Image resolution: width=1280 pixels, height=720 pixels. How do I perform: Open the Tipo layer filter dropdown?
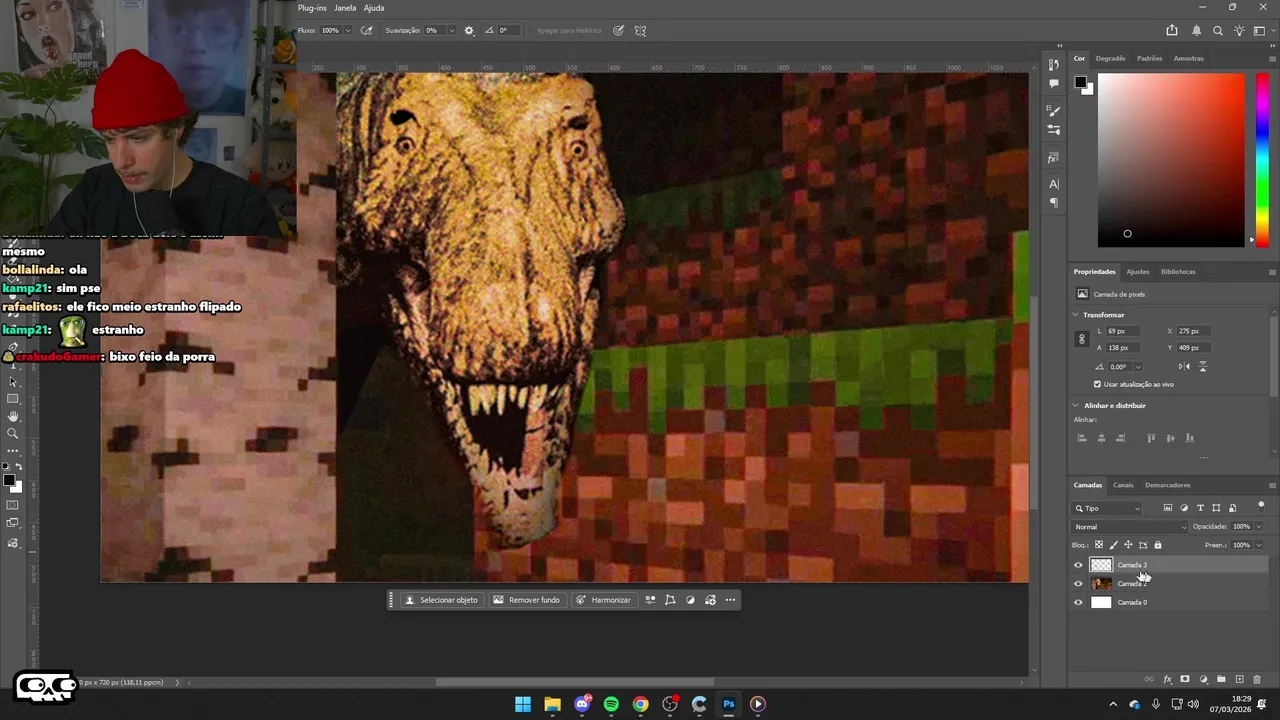[1107, 508]
